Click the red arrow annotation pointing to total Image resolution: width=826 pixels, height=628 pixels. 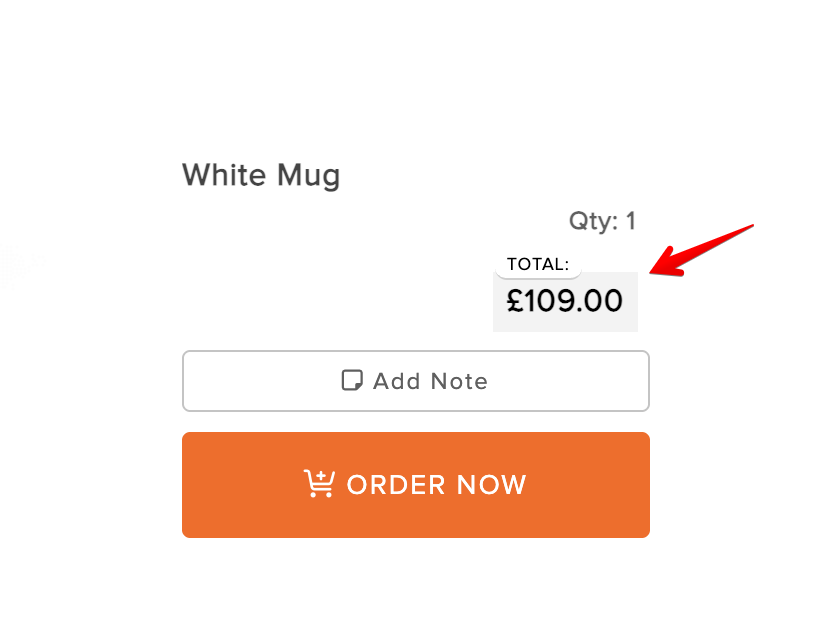tap(702, 250)
